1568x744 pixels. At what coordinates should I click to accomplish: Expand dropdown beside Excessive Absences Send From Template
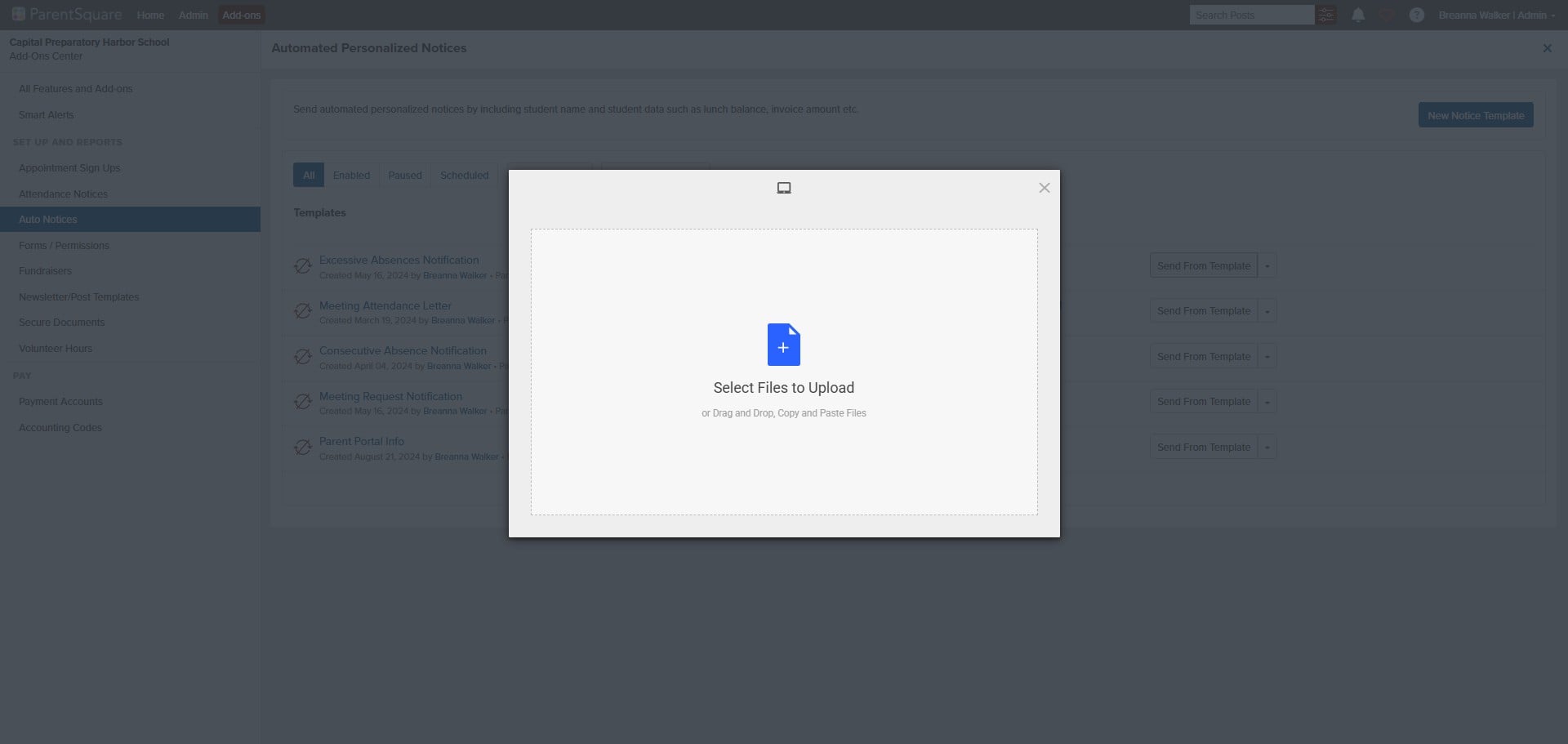click(x=1267, y=266)
